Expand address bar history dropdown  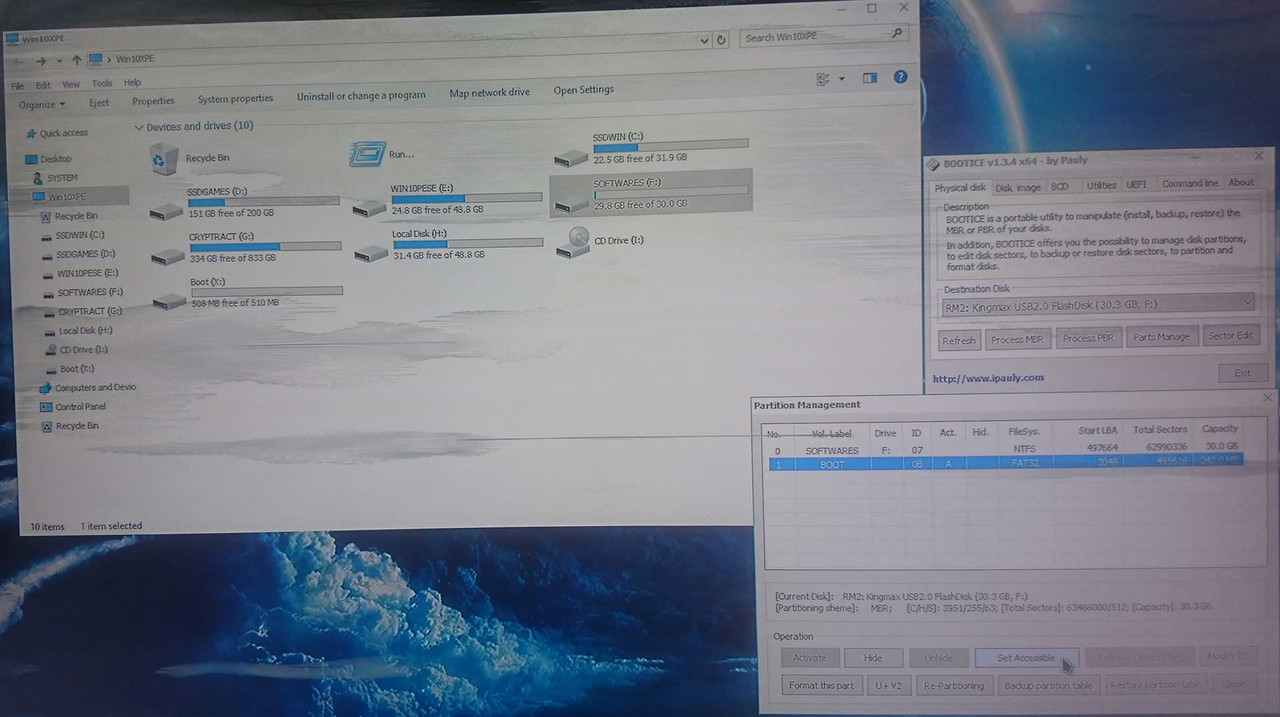coord(705,40)
